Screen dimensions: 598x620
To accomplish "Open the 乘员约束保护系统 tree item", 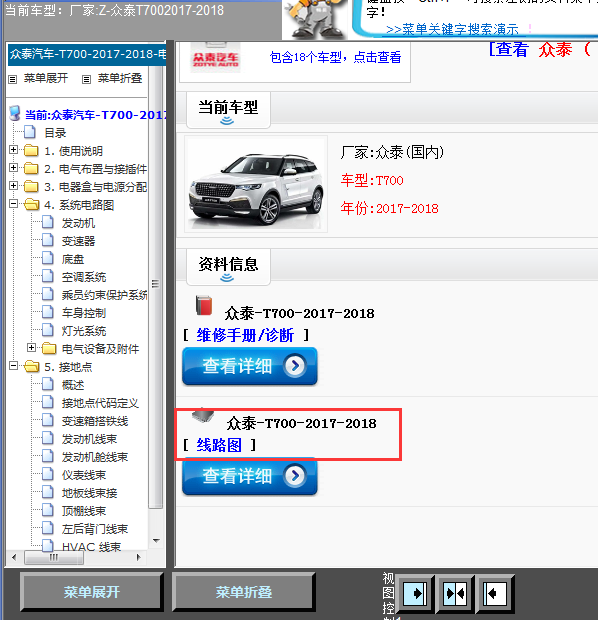I will coord(104,295).
